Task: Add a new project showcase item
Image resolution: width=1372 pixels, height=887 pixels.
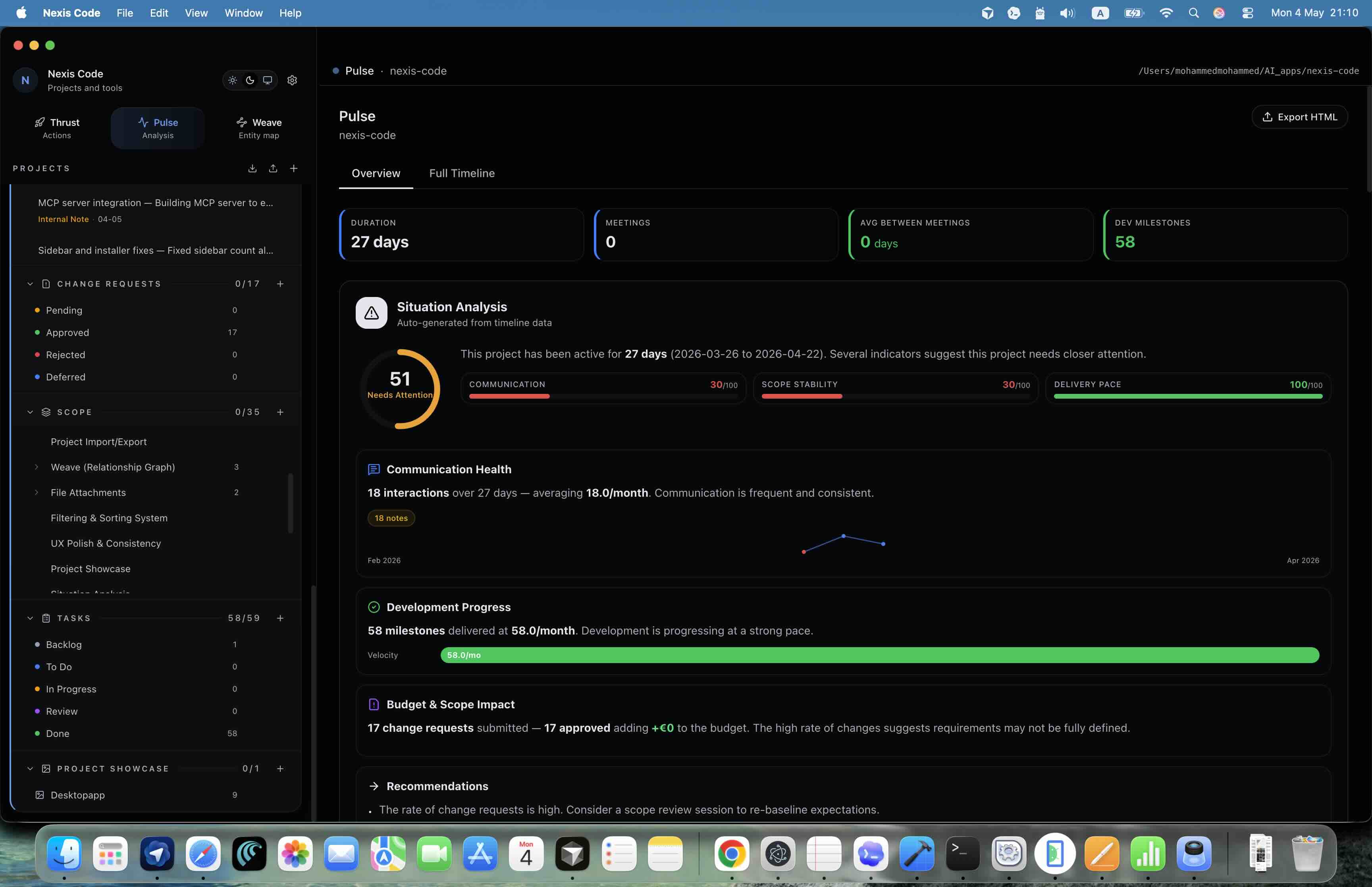Action: 280,769
